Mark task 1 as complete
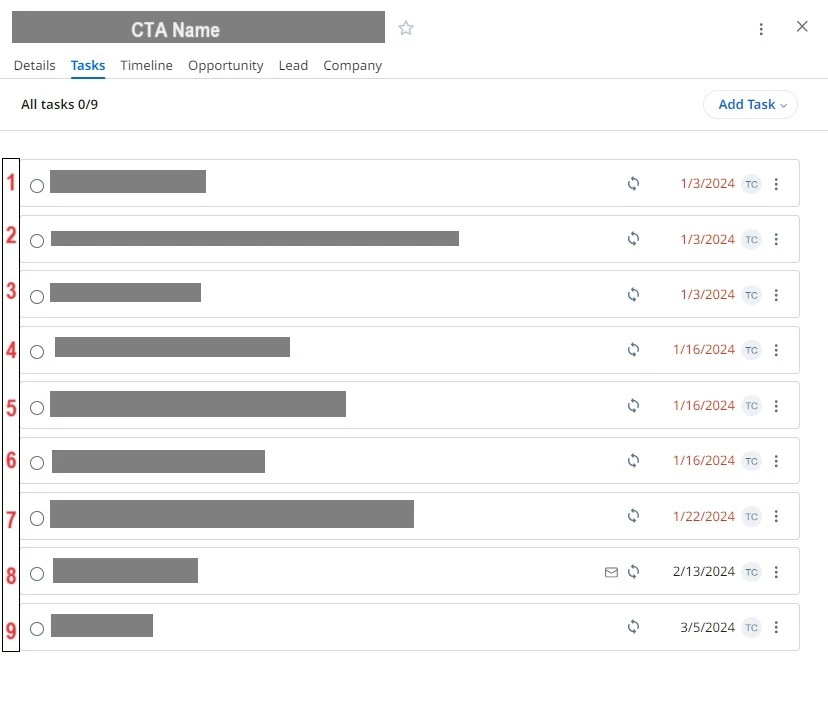 [x=37, y=186]
